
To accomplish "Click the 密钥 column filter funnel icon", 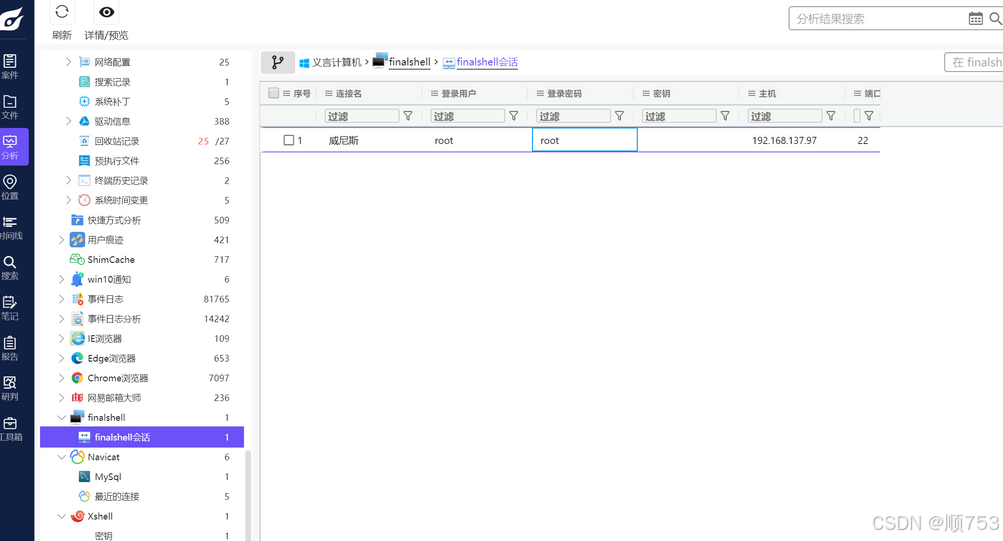I will [x=725, y=116].
